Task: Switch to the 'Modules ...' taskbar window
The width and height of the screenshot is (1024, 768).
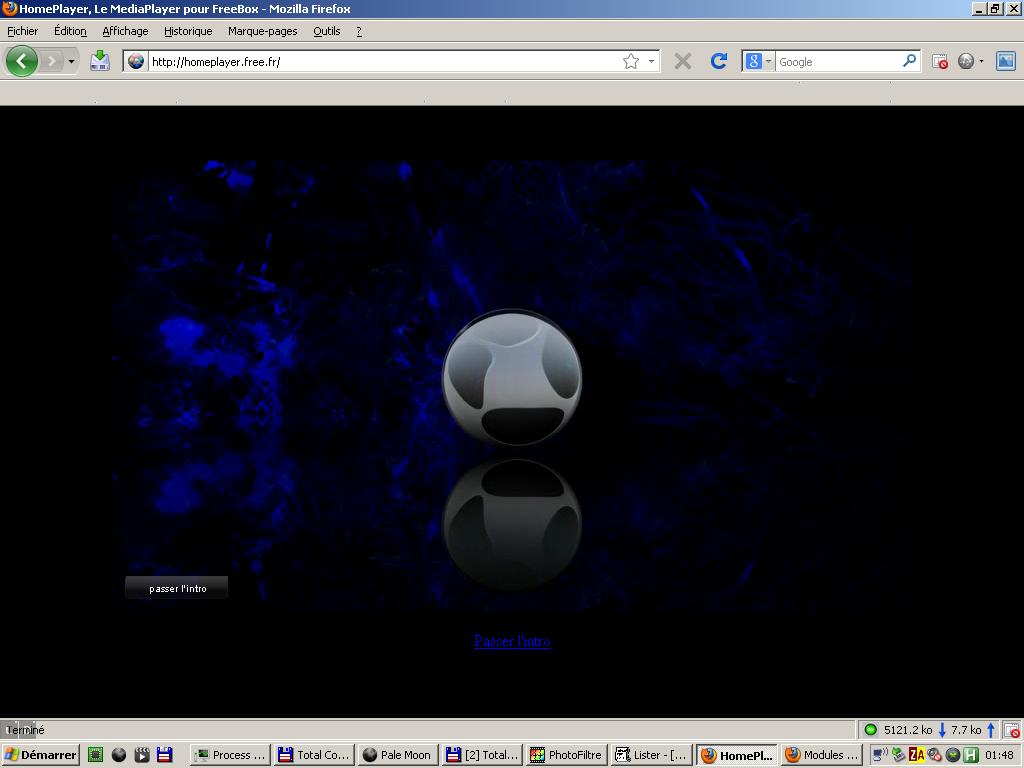Action: [822, 755]
